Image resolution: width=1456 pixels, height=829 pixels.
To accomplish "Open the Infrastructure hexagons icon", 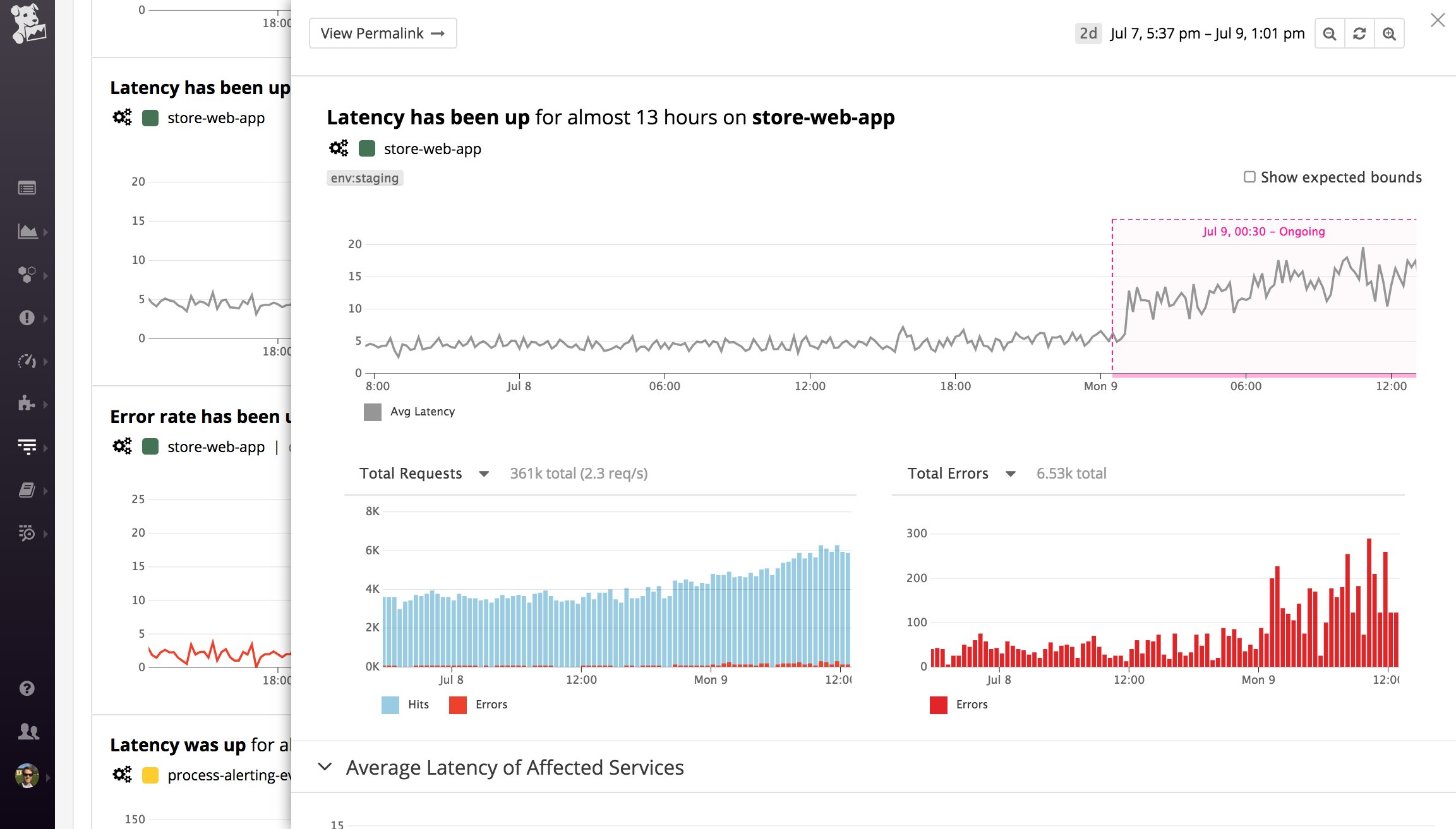I will [x=27, y=275].
